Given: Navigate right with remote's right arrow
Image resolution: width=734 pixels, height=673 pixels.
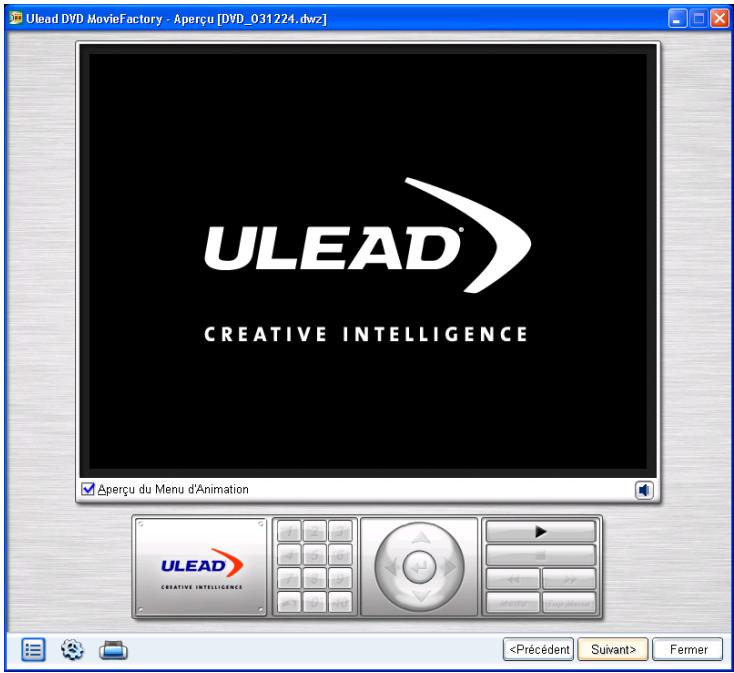Looking at the screenshot, I should pos(450,567).
